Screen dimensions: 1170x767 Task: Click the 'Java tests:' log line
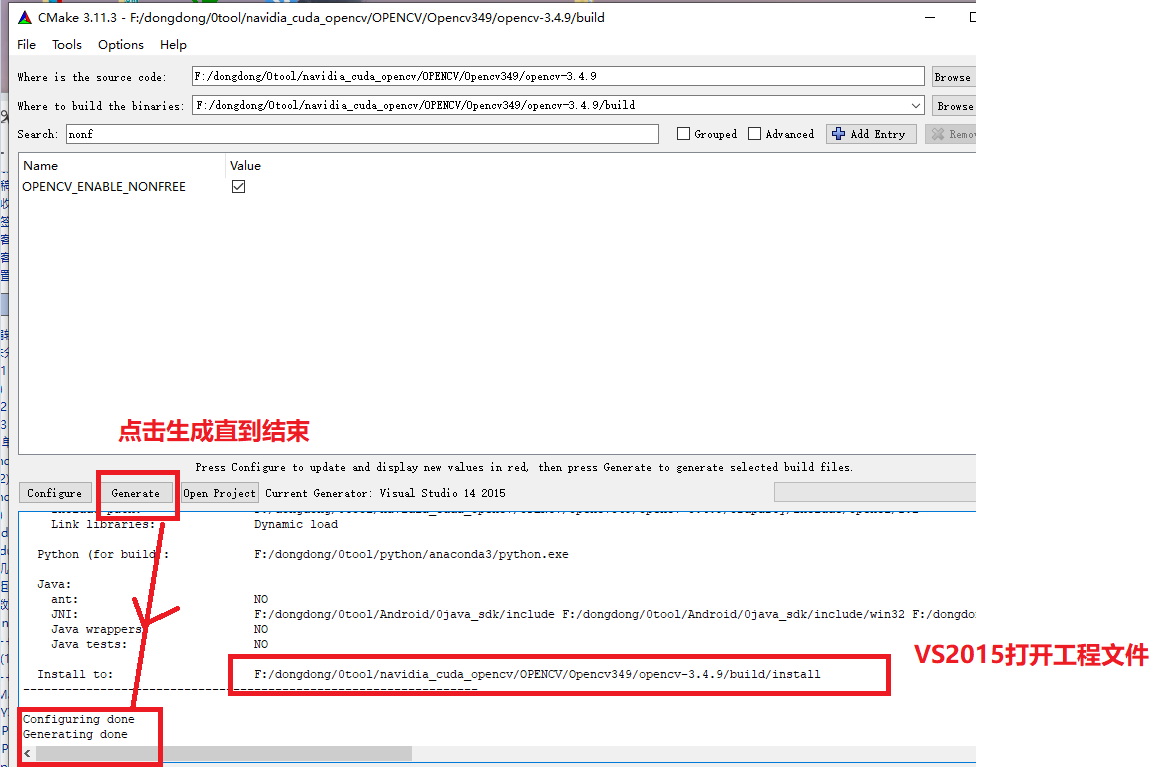pos(89,644)
